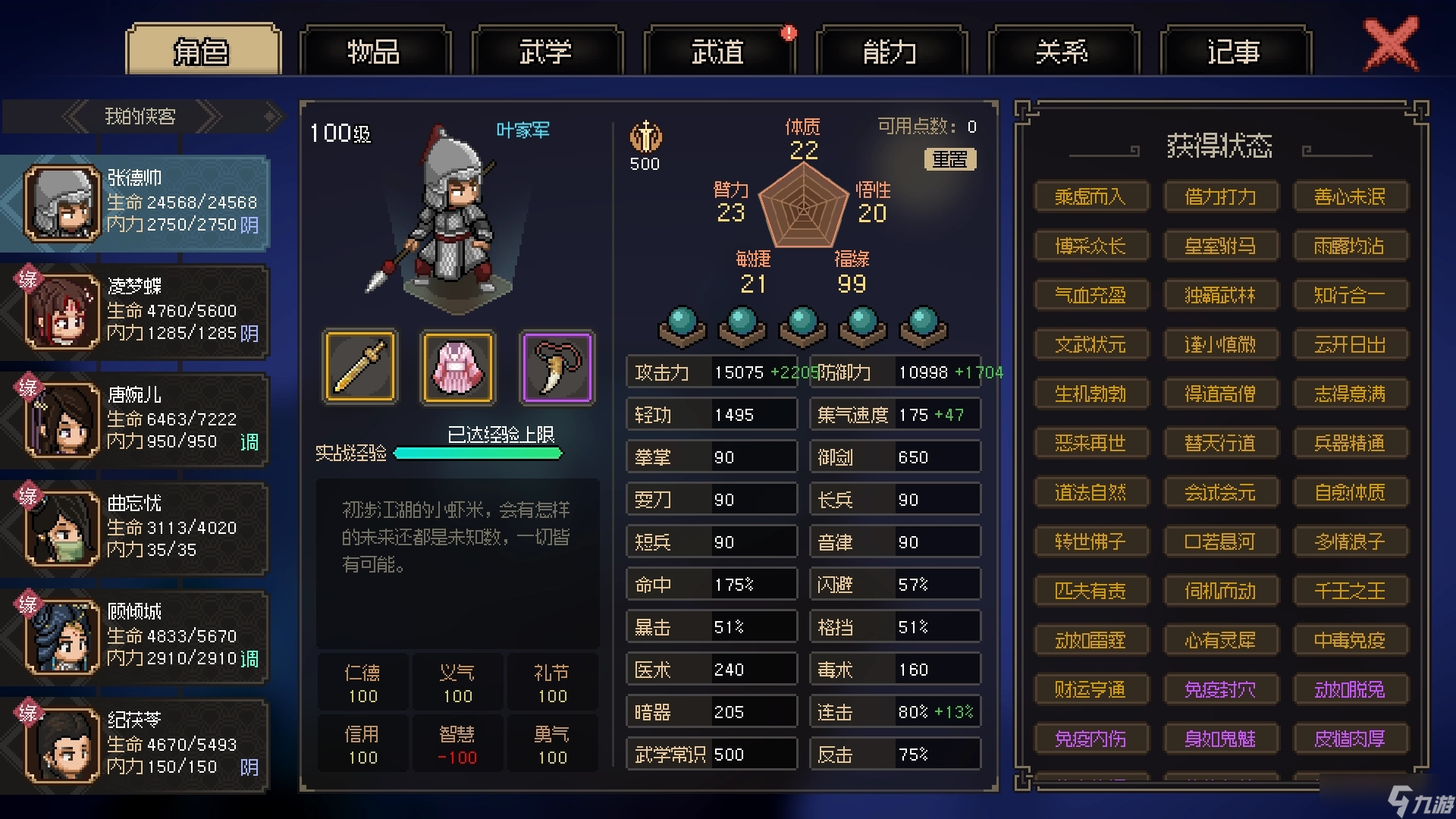Select the purple 免疫封穴 status
The width and height of the screenshot is (1456, 819).
[1220, 690]
